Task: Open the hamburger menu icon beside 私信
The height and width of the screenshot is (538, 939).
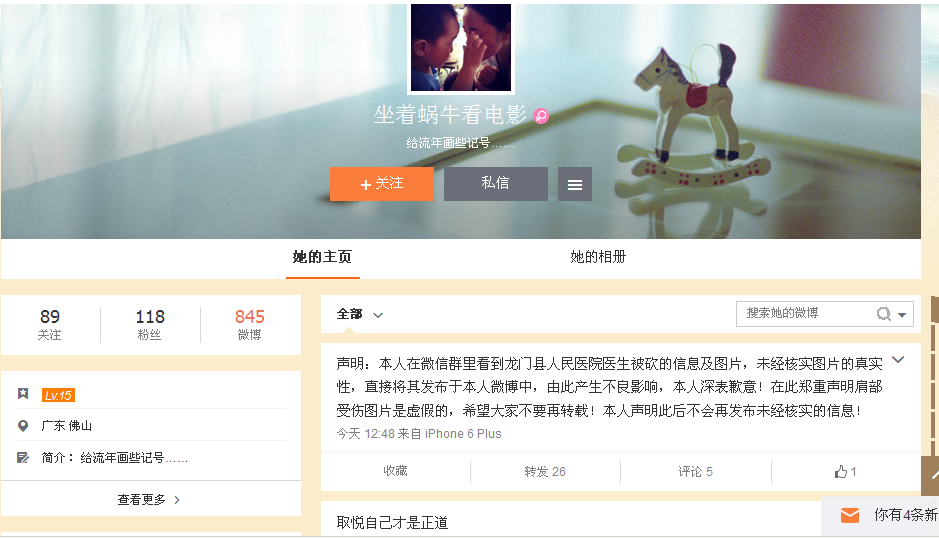Action: pyautogui.click(x=575, y=185)
